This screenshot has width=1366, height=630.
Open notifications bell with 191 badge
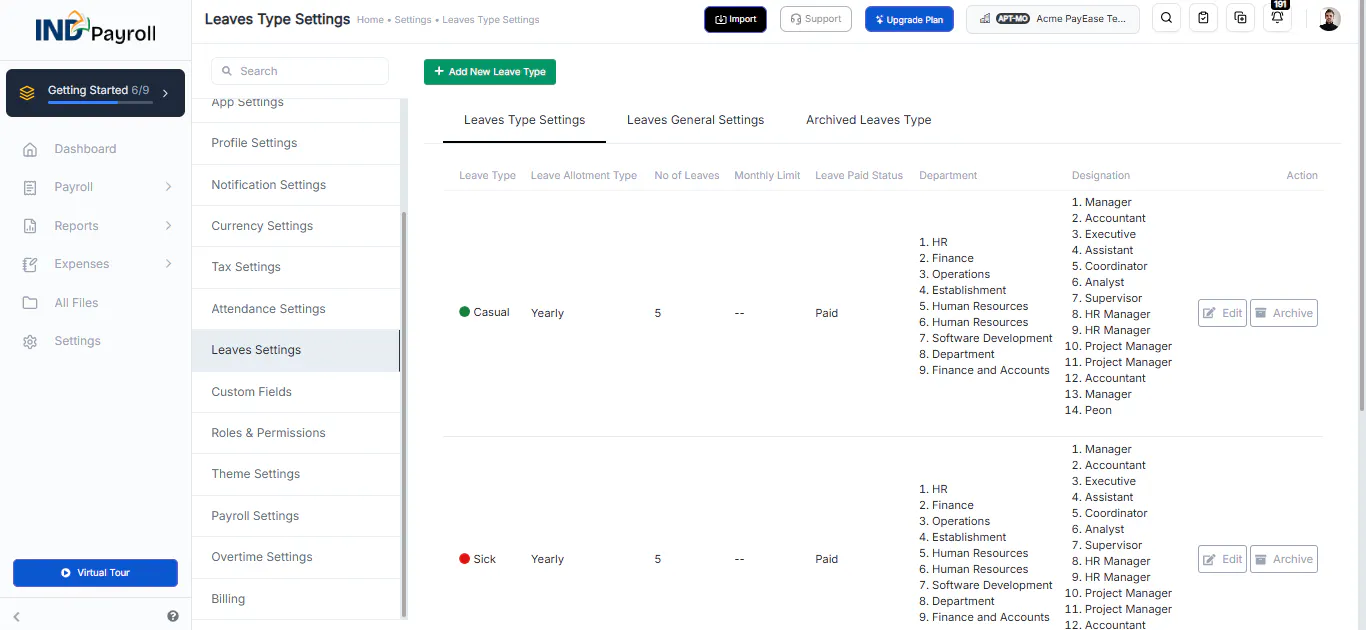click(x=1278, y=18)
